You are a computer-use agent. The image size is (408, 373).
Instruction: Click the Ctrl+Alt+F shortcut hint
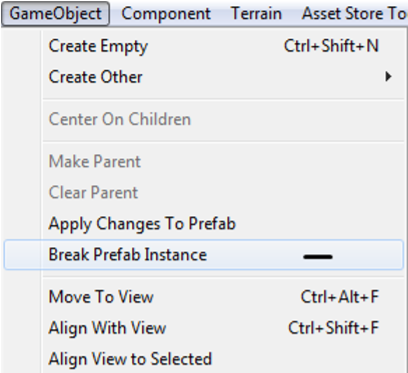click(340, 297)
